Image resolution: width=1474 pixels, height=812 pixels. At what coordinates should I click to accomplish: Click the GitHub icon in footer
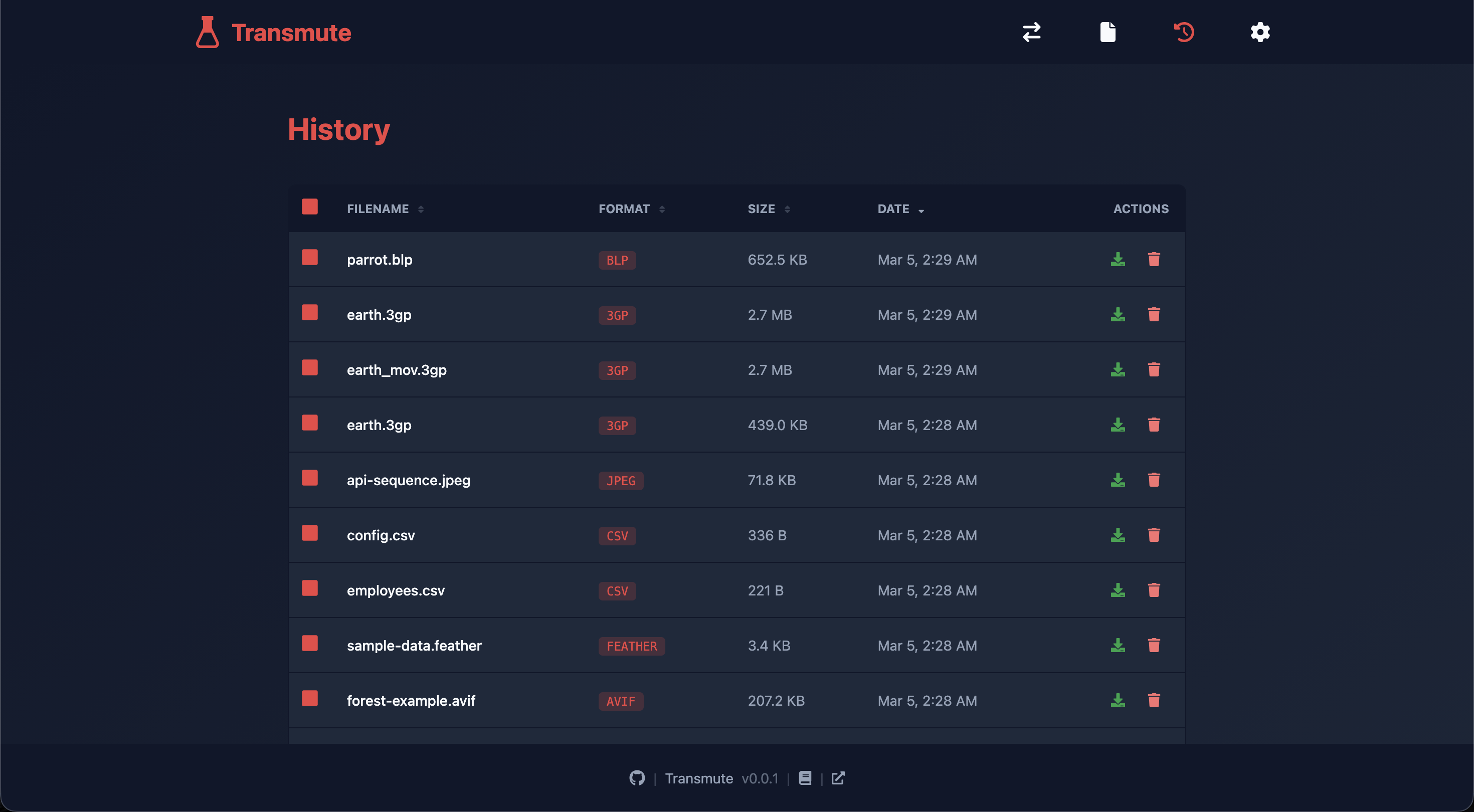tap(637, 778)
